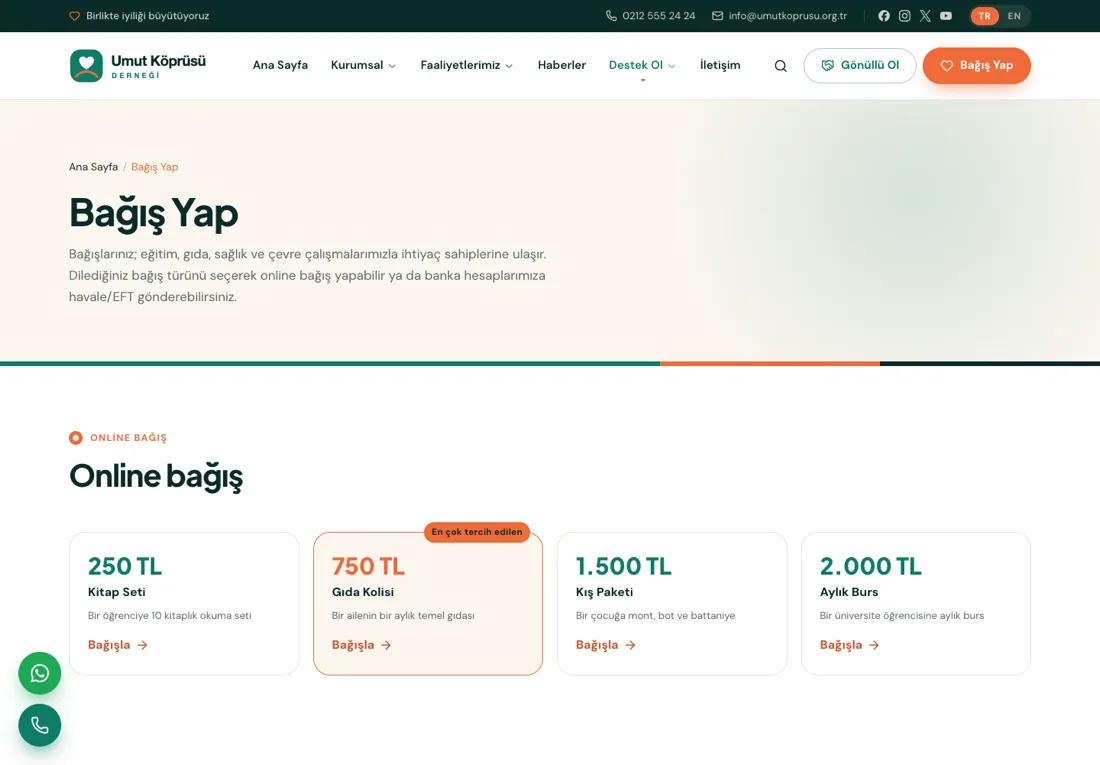1100x765 pixels.
Task: Click arrow icon on Kış Paketi card
Action: point(630,645)
